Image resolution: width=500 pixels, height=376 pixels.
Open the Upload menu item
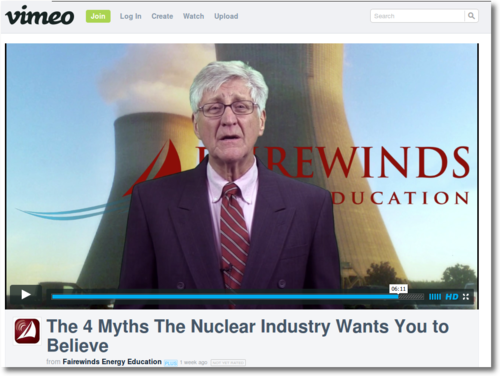226,16
